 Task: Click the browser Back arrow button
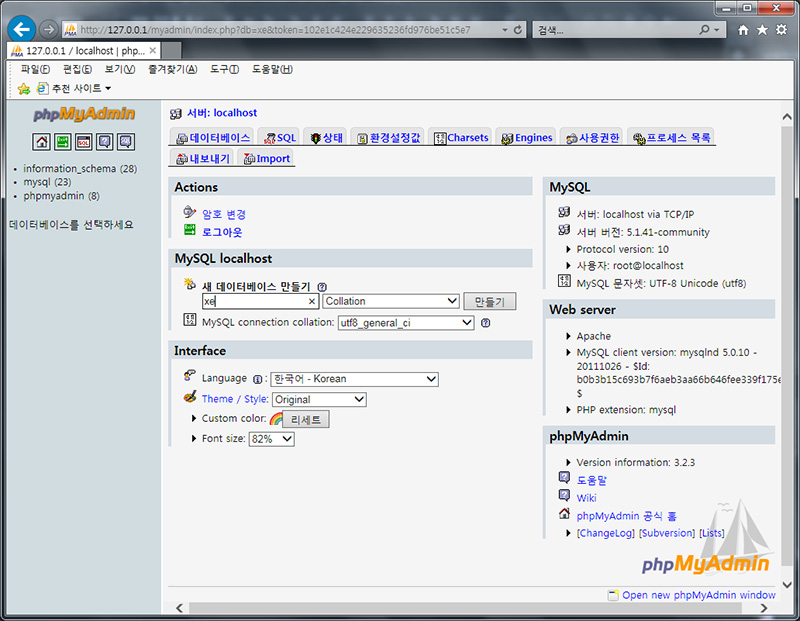[x=21, y=29]
